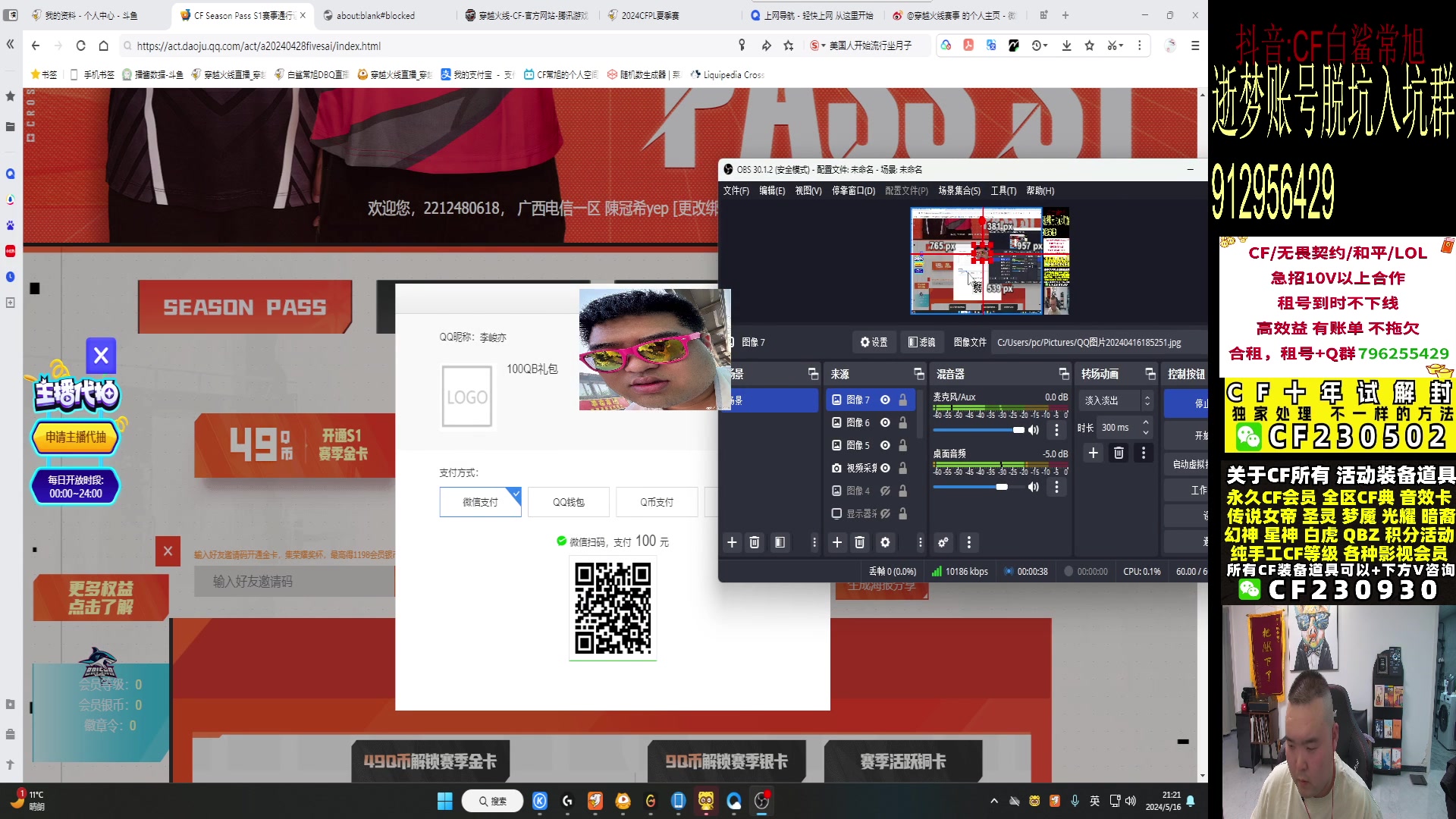Add a new source with the plus icon
The width and height of the screenshot is (1456, 819).
pyautogui.click(x=836, y=542)
